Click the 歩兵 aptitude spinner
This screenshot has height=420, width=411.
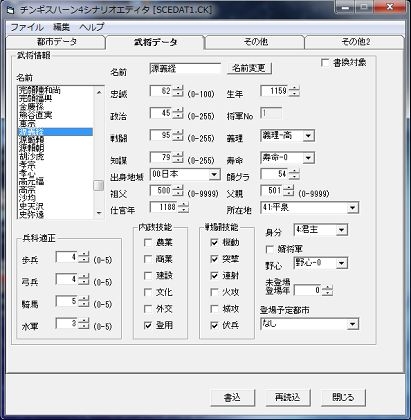point(83,257)
